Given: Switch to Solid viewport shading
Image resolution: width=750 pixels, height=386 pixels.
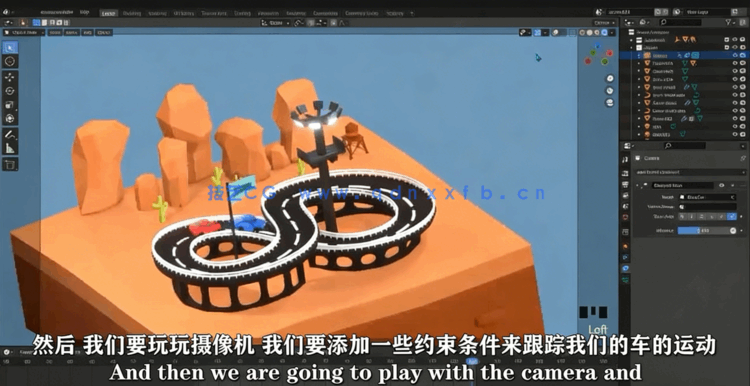Looking at the screenshot, I should click(589, 33).
